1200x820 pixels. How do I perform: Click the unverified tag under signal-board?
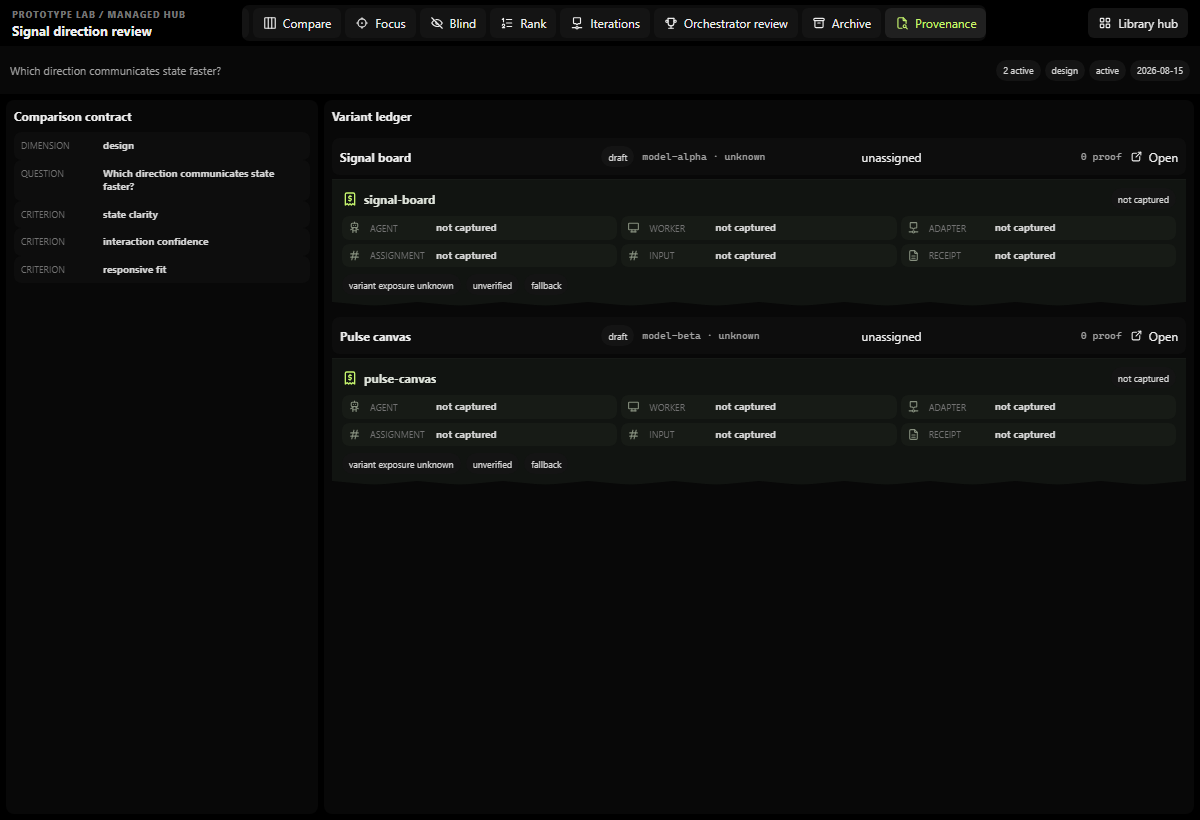(492, 286)
